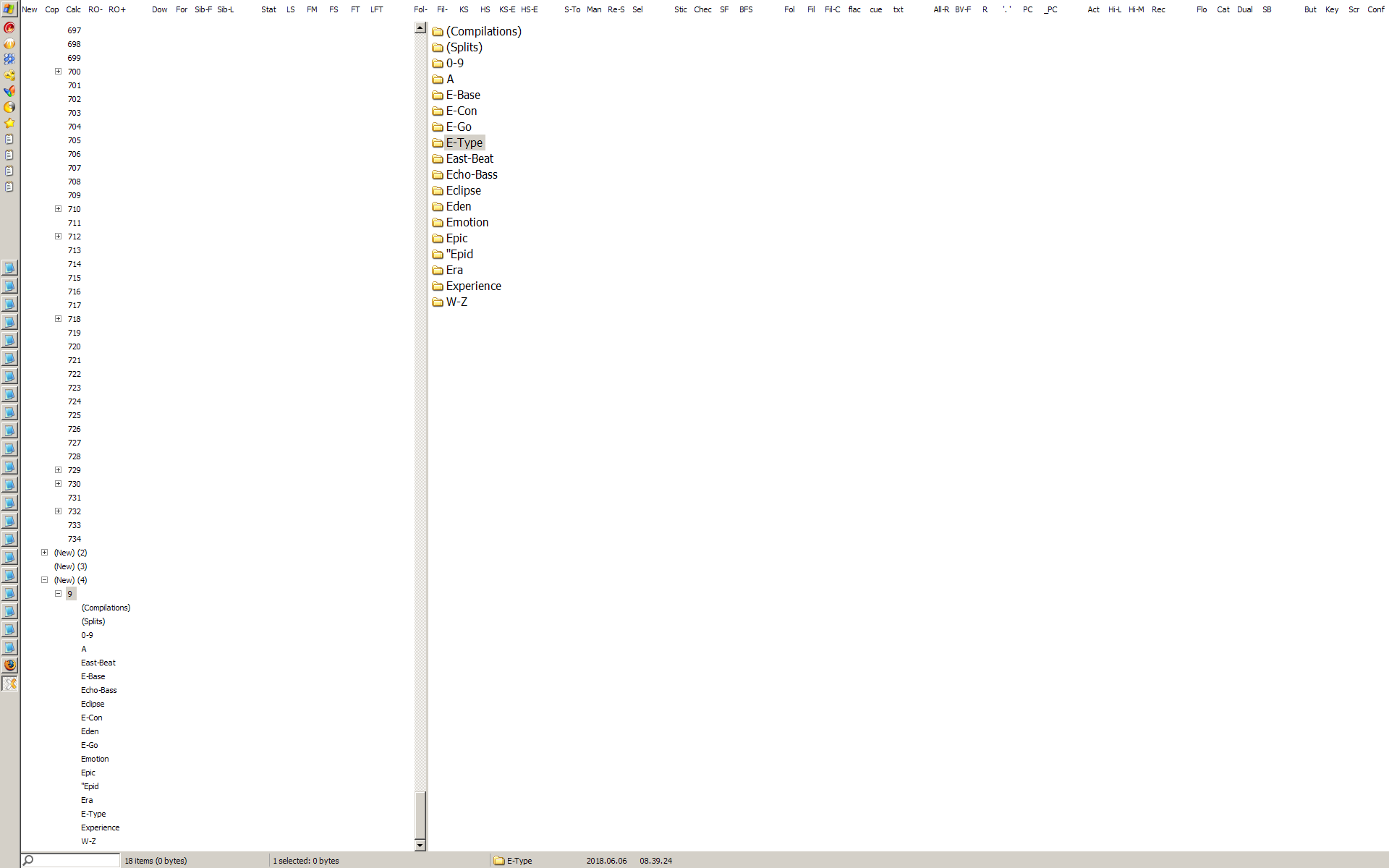
Task: Click the Windows Start button
Action: coord(9,9)
